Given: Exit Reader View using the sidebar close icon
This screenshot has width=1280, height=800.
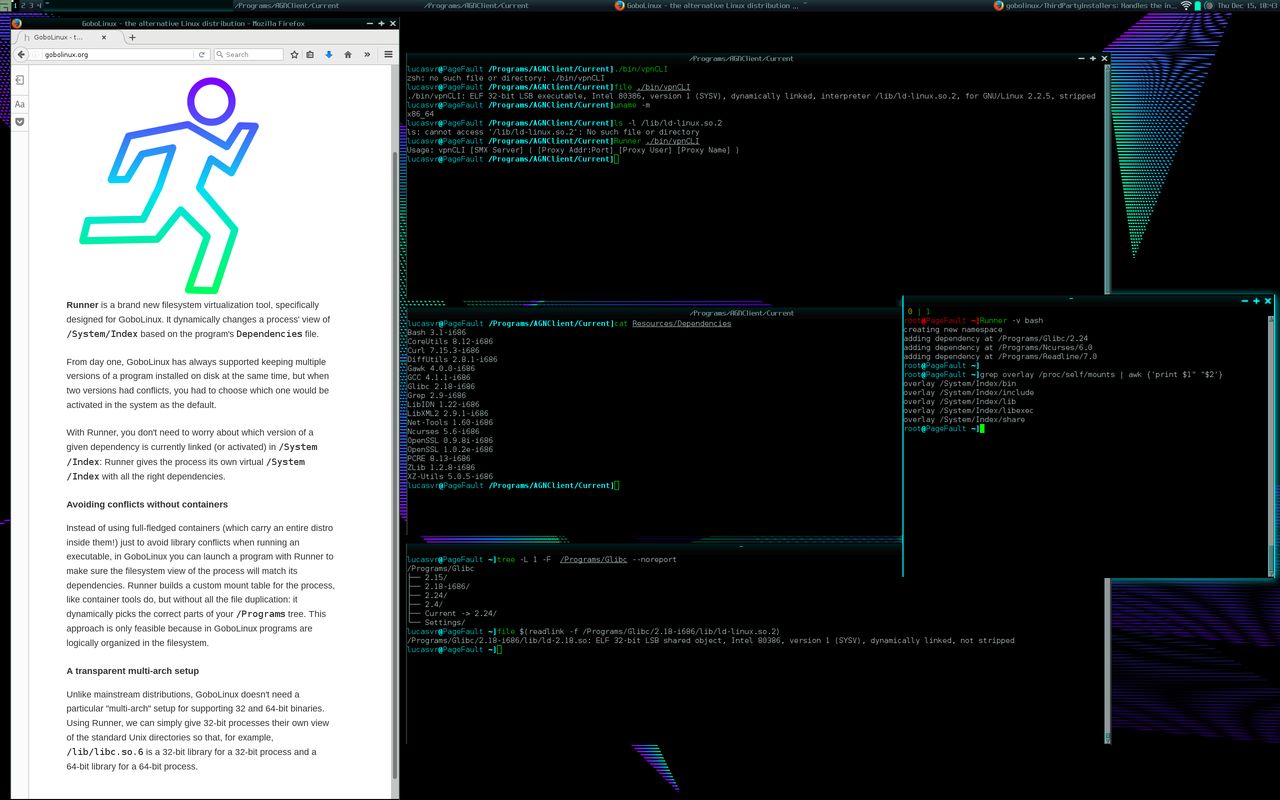Looking at the screenshot, I should (x=19, y=81).
